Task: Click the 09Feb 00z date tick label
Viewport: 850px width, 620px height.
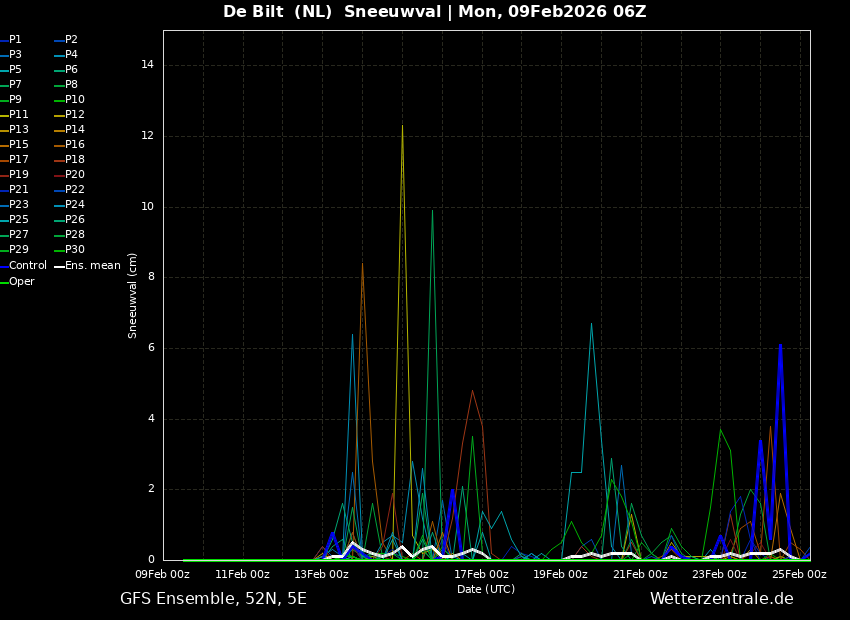Action: 163,575
